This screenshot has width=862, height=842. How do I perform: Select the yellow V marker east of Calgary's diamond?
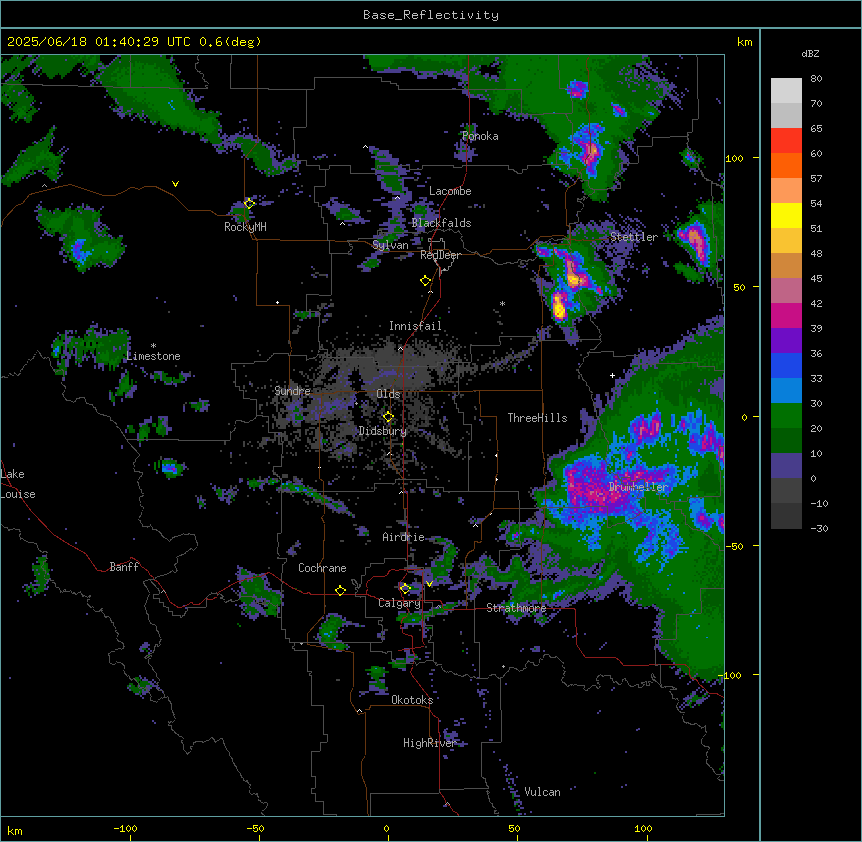pos(429,584)
